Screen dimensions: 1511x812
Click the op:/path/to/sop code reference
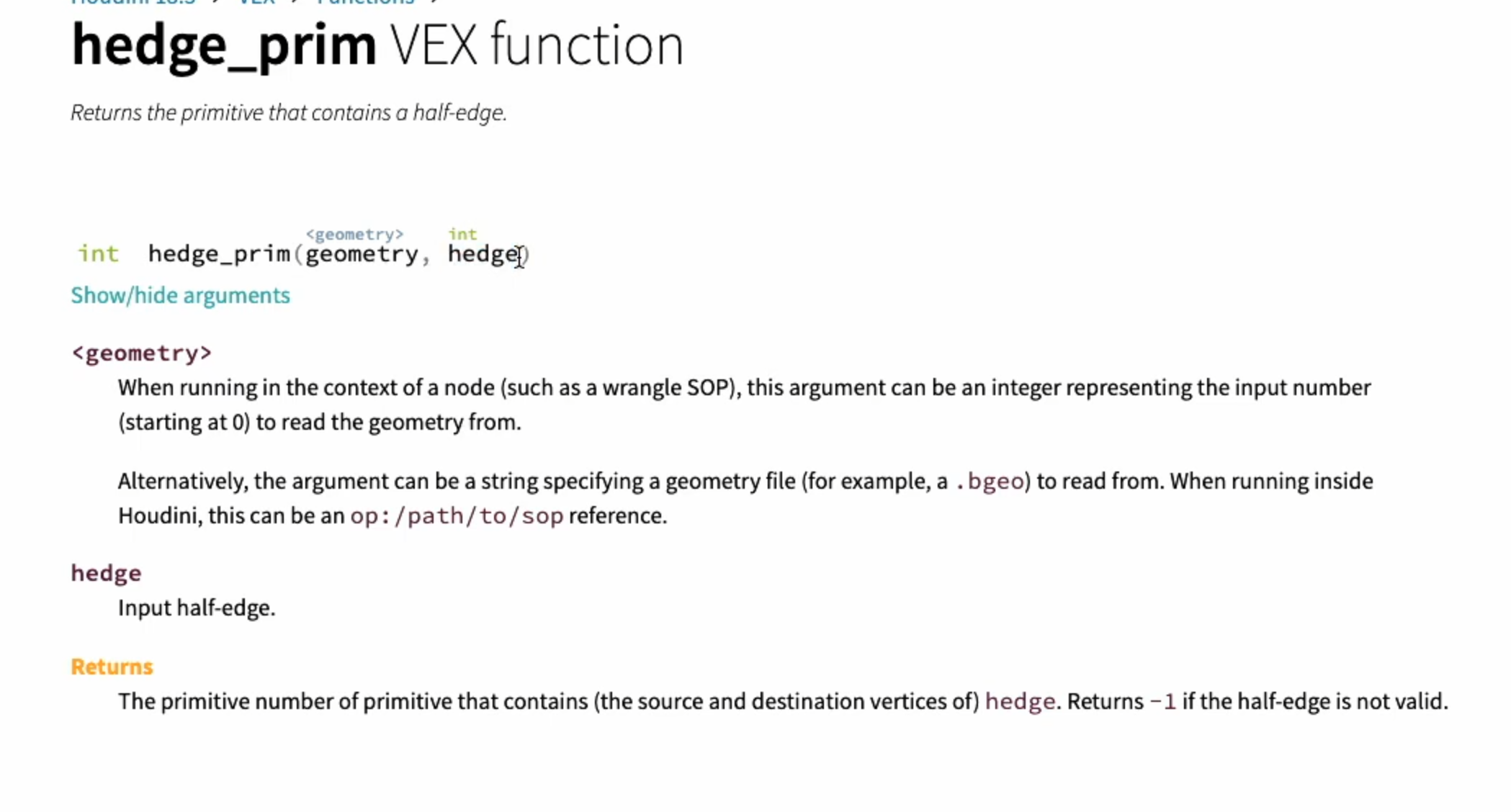click(x=457, y=516)
